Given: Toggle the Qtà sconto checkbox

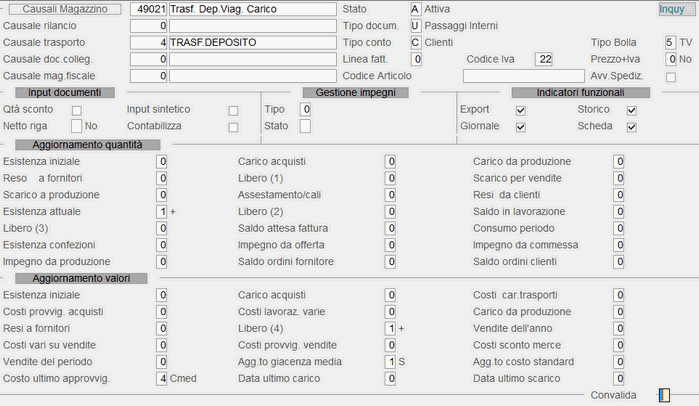Looking at the screenshot, I should point(77,111).
